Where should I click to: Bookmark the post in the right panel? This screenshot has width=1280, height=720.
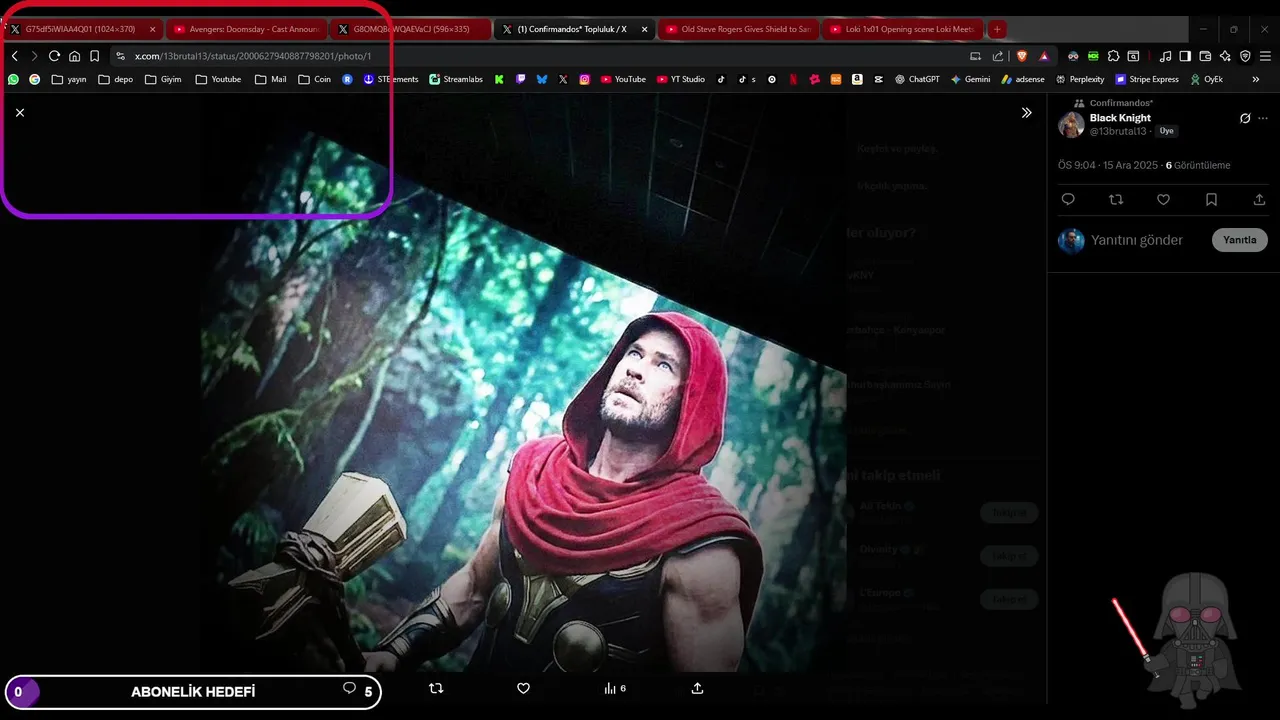1211,200
